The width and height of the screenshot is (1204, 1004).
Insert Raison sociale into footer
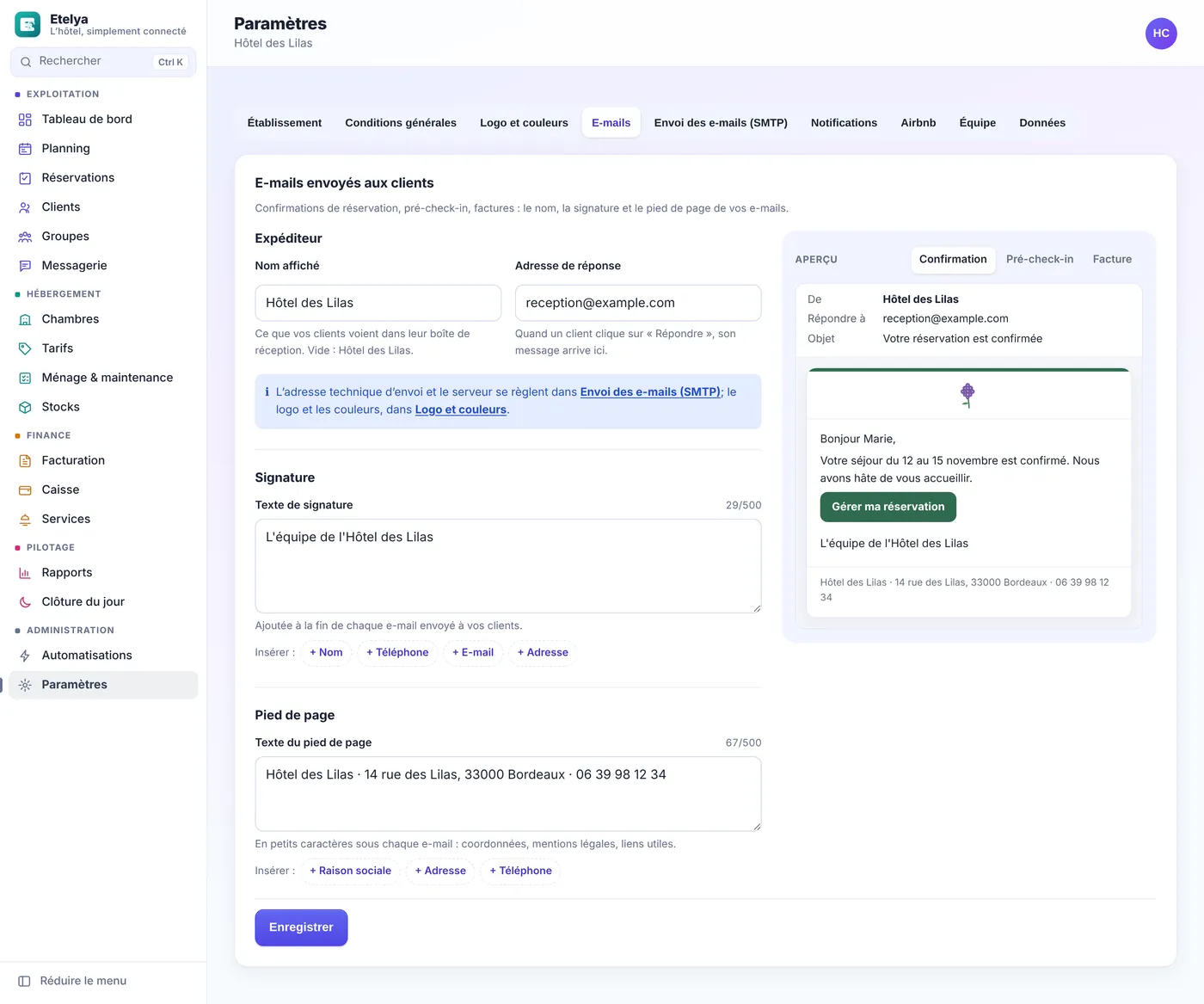[x=350, y=871]
